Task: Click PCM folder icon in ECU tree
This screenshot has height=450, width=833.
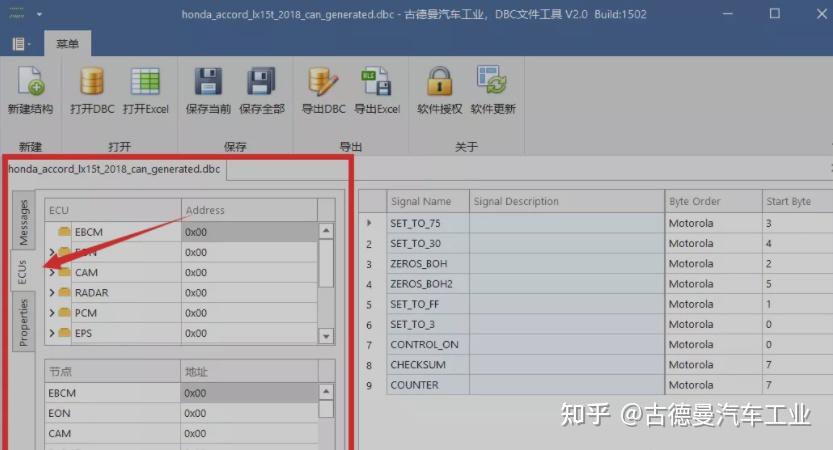Action: pyautogui.click(x=64, y=312)
